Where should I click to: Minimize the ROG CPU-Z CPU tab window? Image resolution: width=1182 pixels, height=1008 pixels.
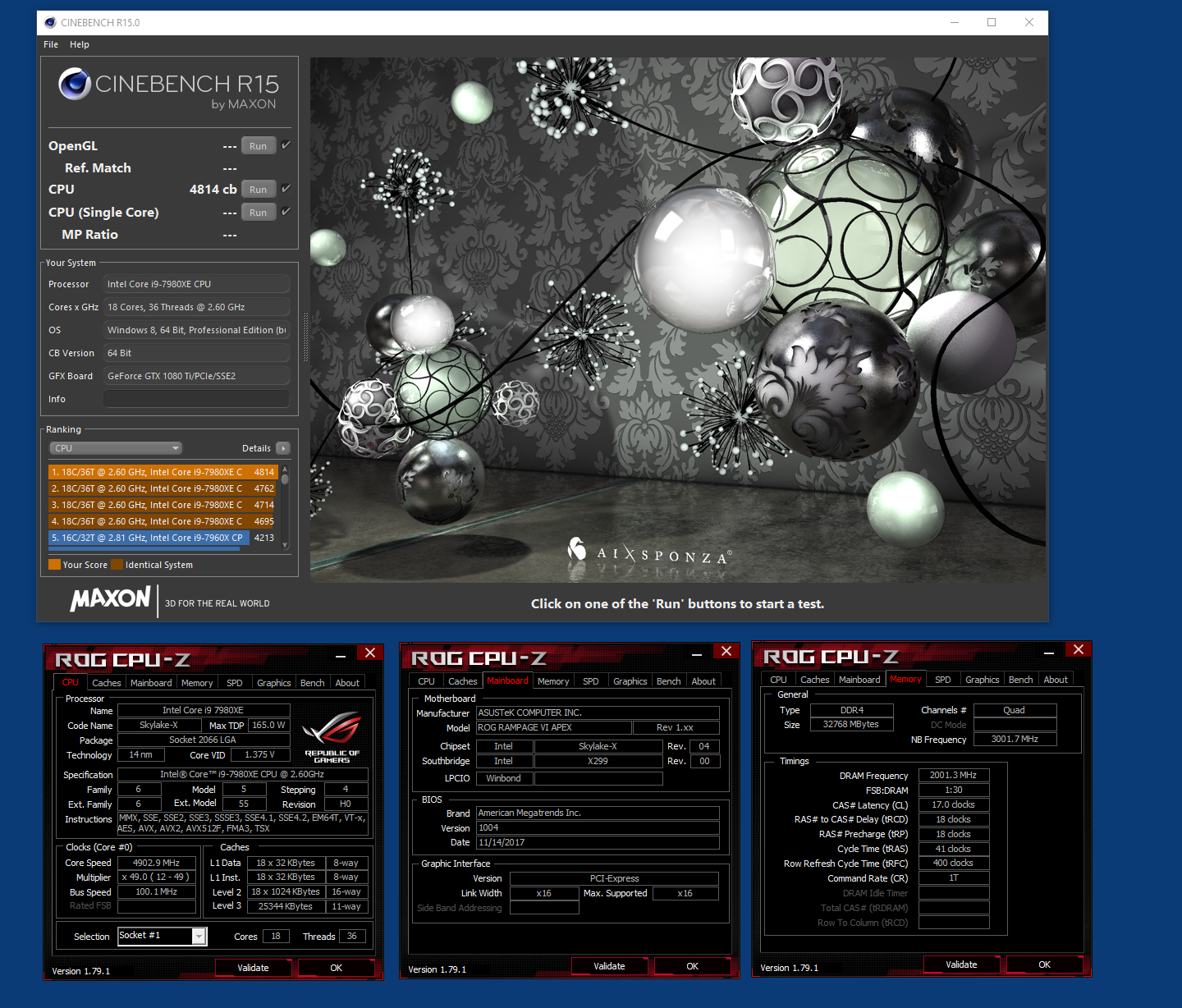click(341, 655)
